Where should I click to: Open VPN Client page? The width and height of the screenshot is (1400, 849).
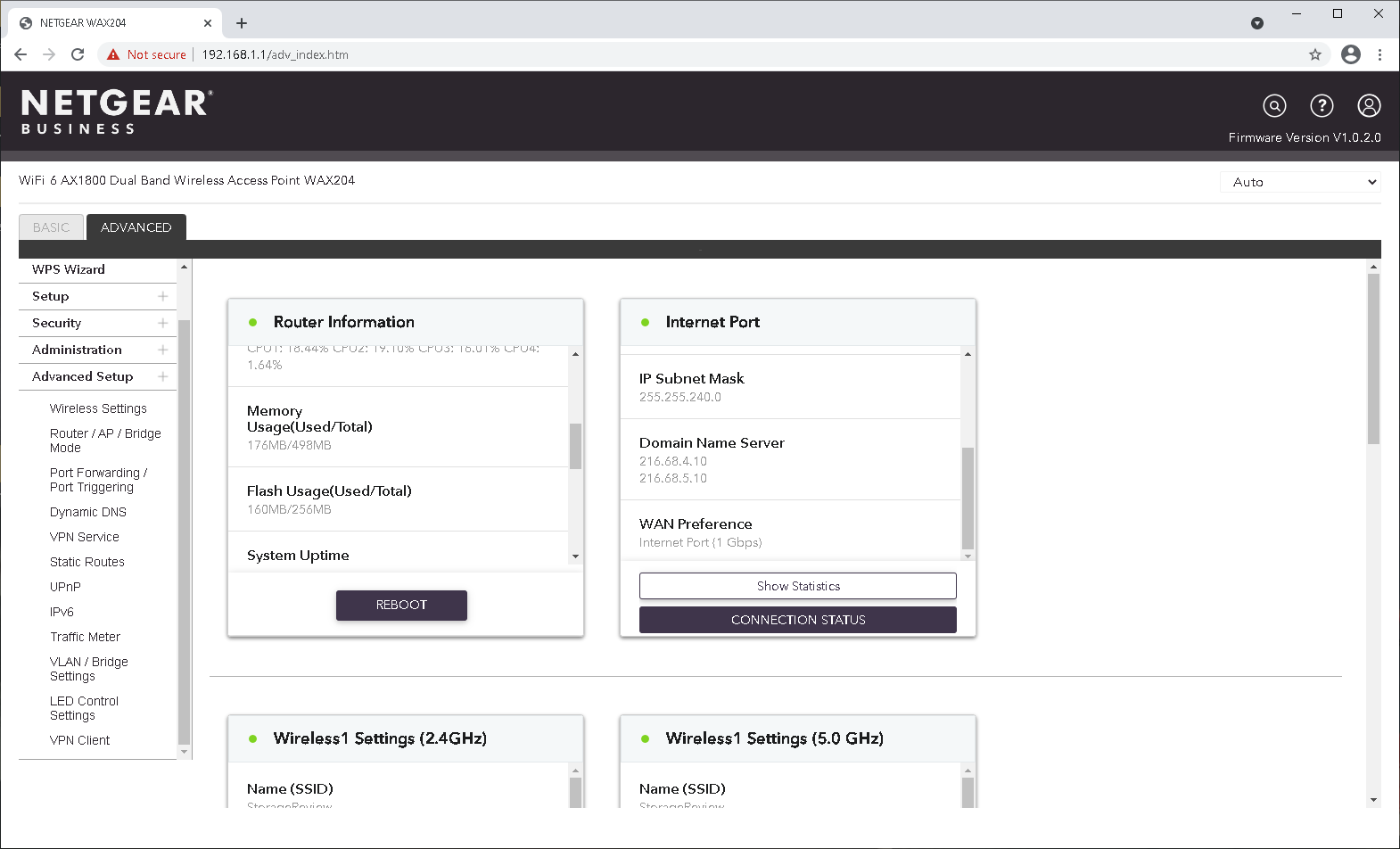click(x=80, y=740)
